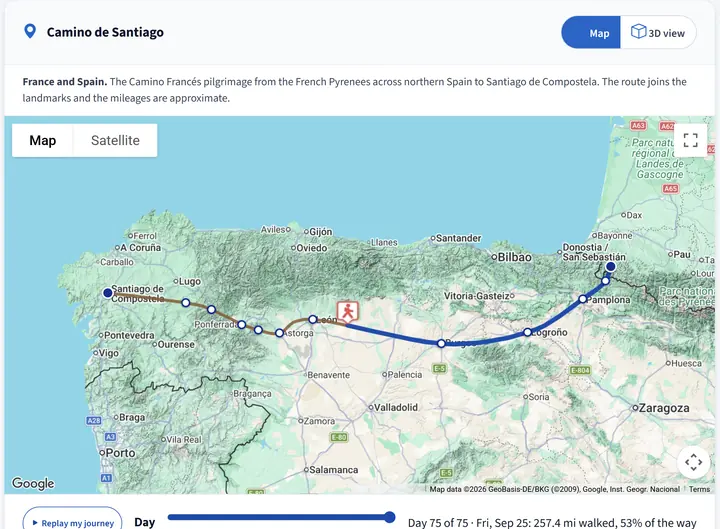Click the Huesca city label
Image resolution: width=720 pixels, height=529 pixels.
pos(686,363)
